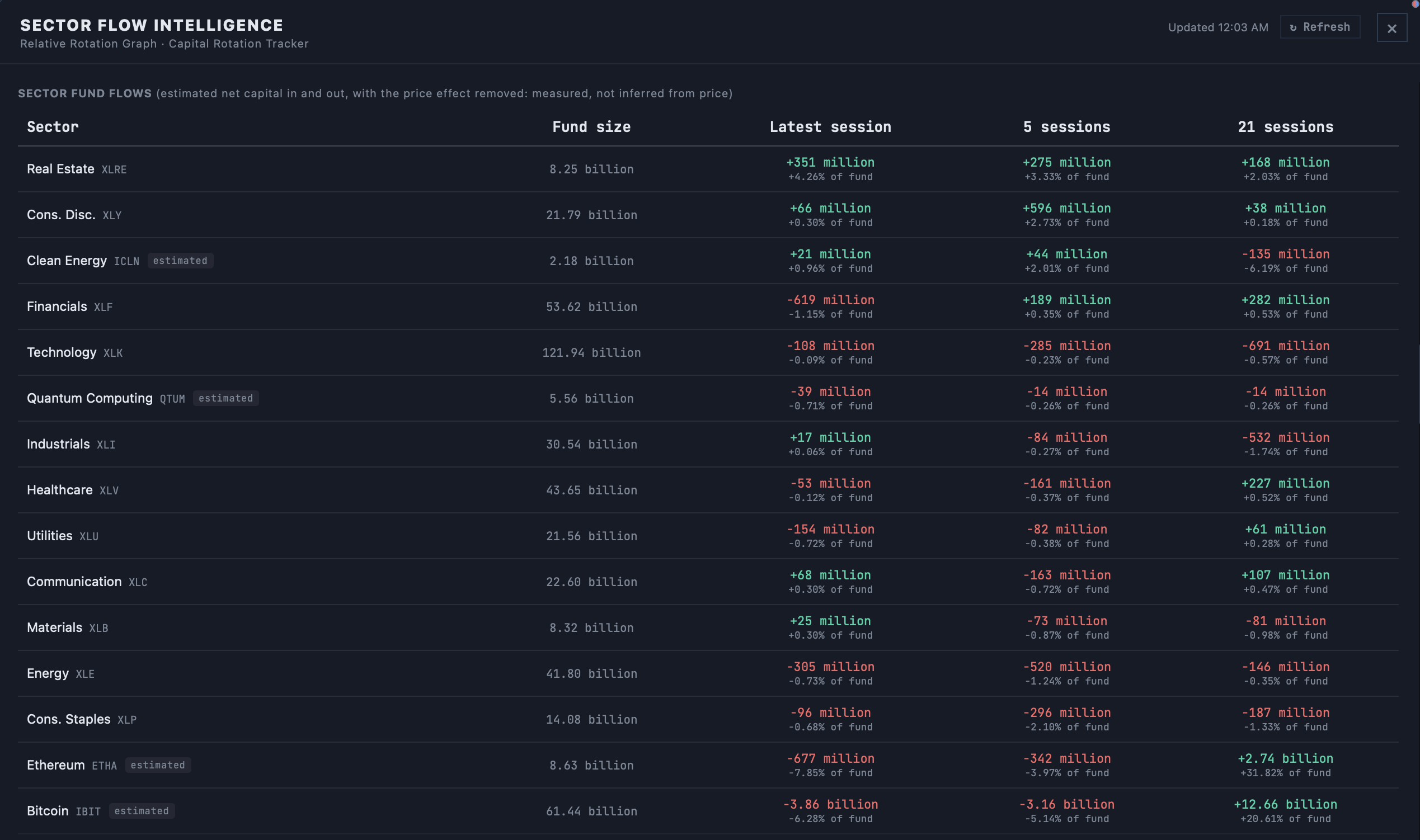Close the Sector Flow Intelligence panel
1420x840 pixels.
(x=1391, y=29)
